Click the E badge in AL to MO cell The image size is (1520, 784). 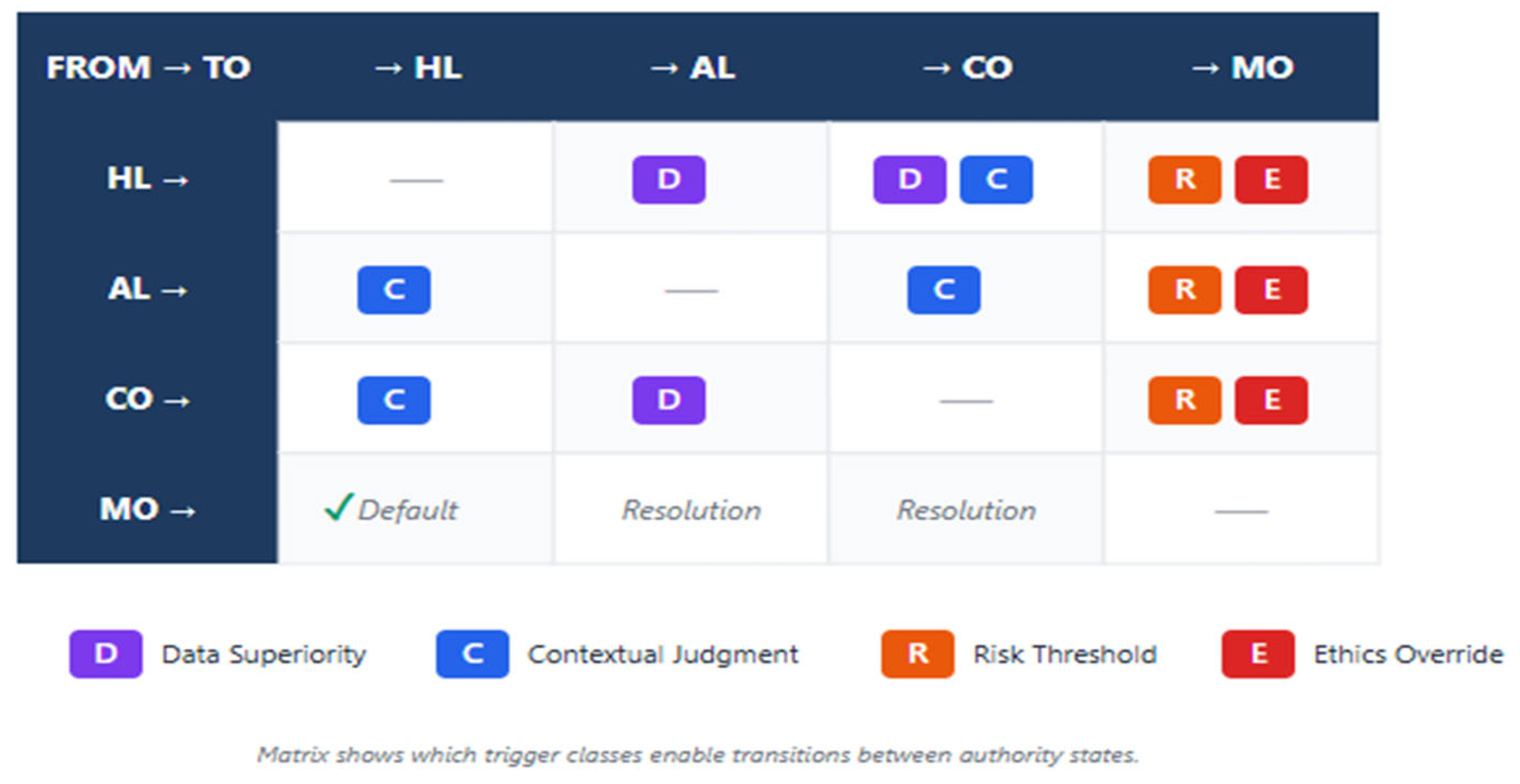[1271, 289]
